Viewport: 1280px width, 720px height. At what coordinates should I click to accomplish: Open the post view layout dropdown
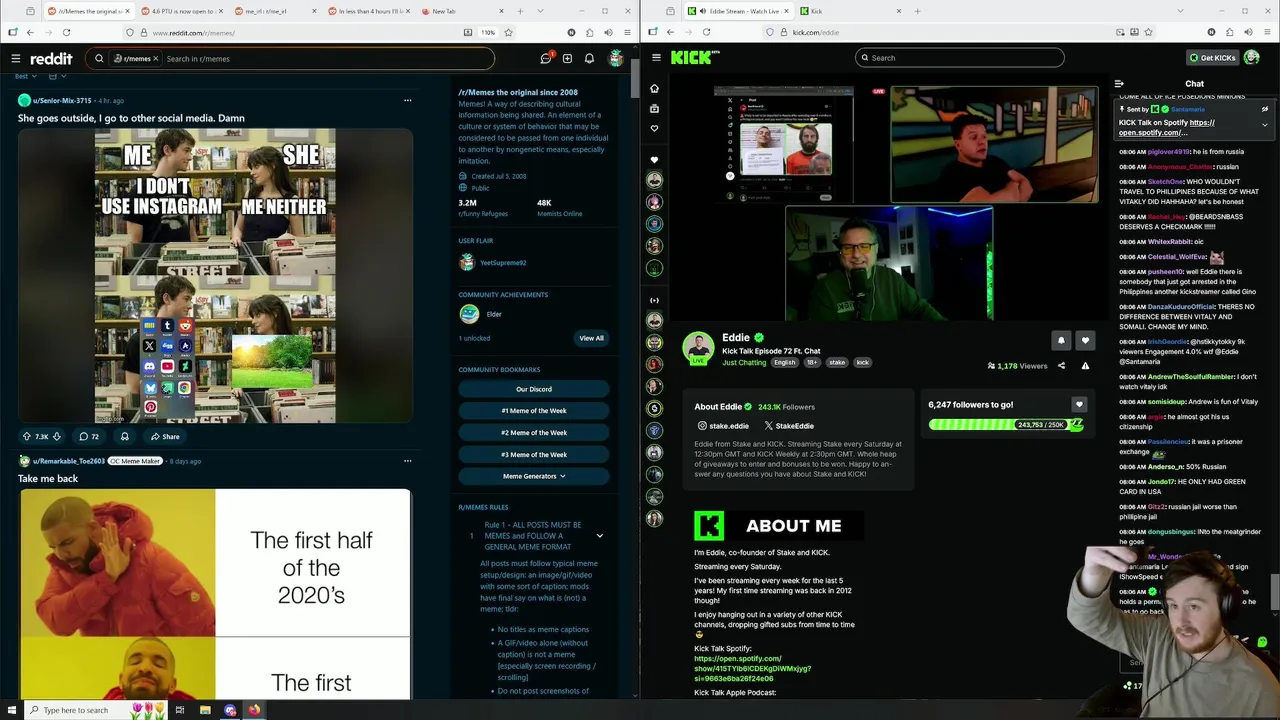[57, 76]
